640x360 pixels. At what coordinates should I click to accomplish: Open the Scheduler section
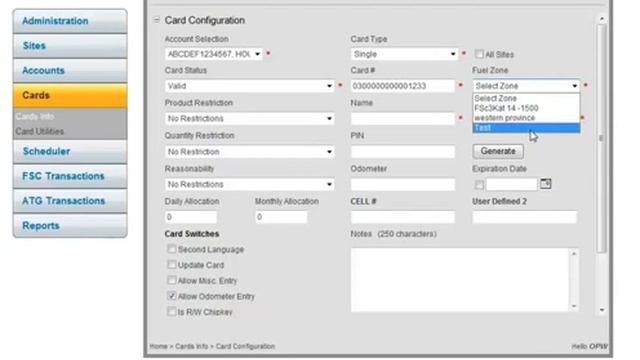click(x=70, y=151)
